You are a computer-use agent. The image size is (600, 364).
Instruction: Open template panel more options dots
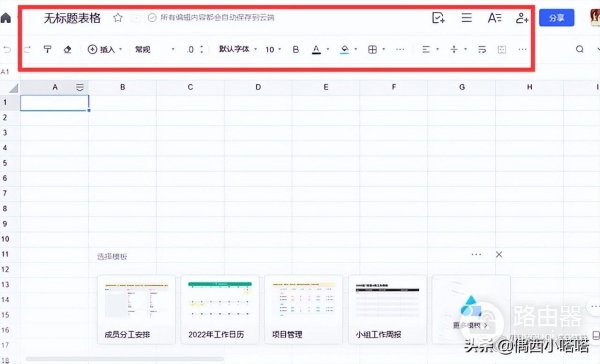click(x=476, y=255)
